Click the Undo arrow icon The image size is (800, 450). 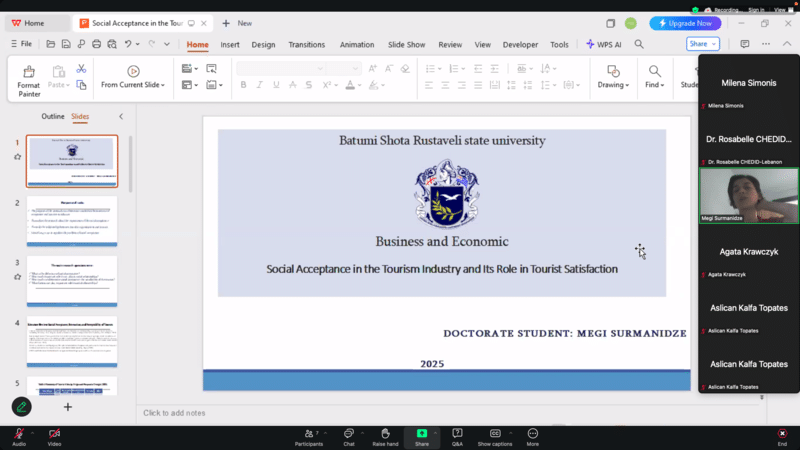[130, 44]
